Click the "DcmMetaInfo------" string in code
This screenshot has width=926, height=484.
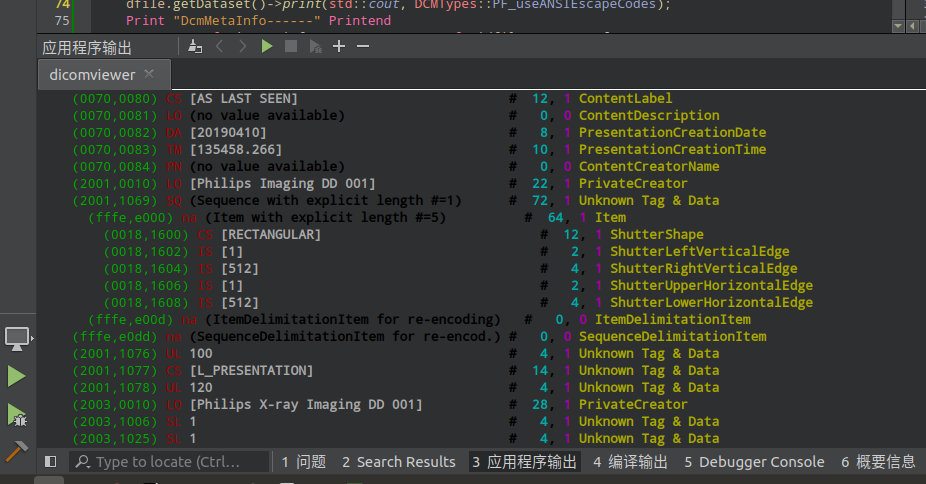pos(247,21)
